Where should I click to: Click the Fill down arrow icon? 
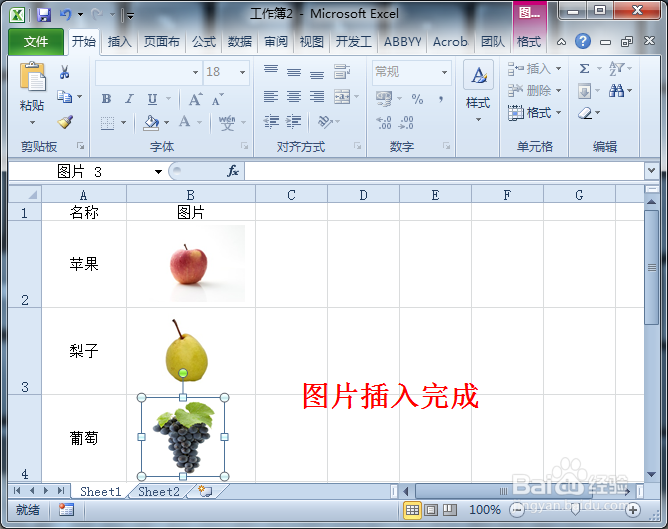585,91
